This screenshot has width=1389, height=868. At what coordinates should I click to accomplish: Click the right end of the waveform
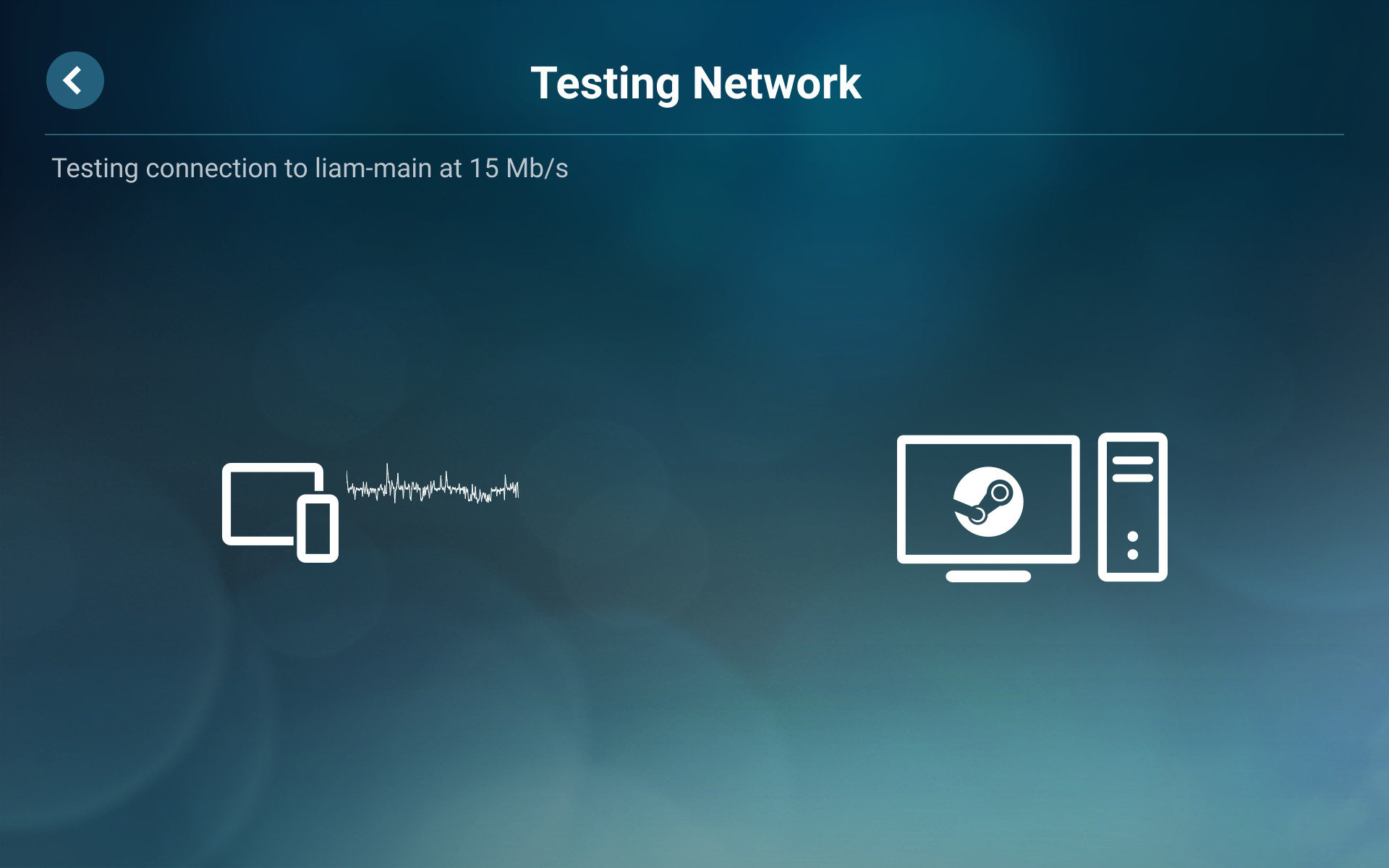point(517,488)
